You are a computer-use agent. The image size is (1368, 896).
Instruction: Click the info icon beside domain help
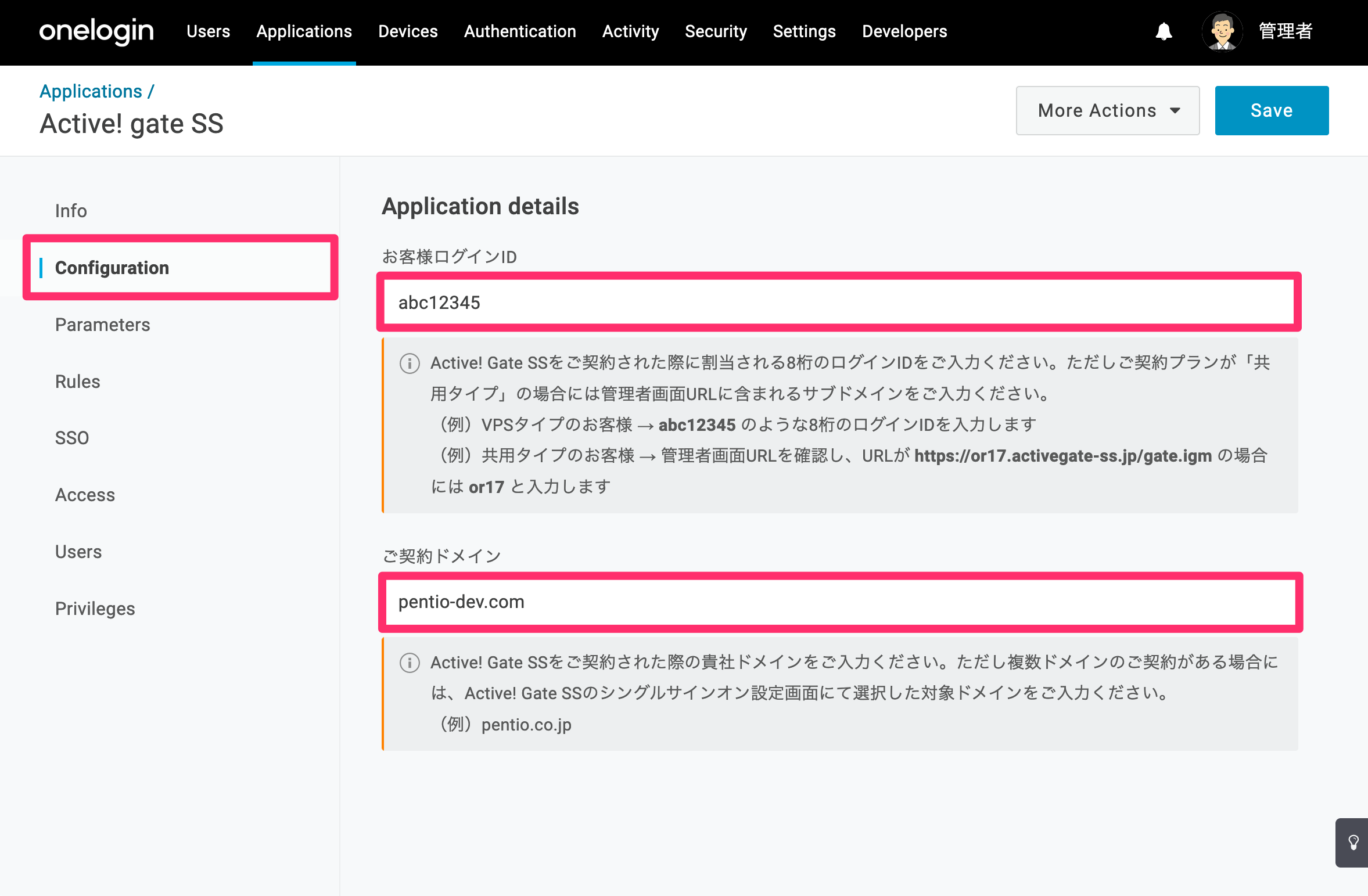(410, 663)
